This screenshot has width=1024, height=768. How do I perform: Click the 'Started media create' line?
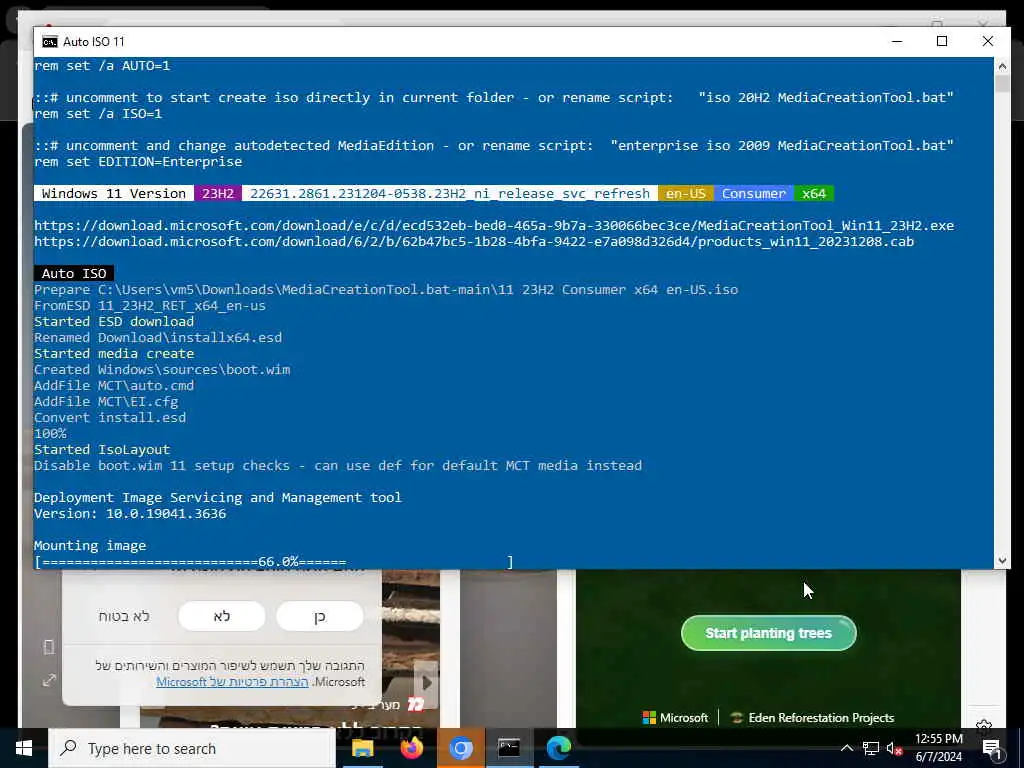click(x=114, y=354)
